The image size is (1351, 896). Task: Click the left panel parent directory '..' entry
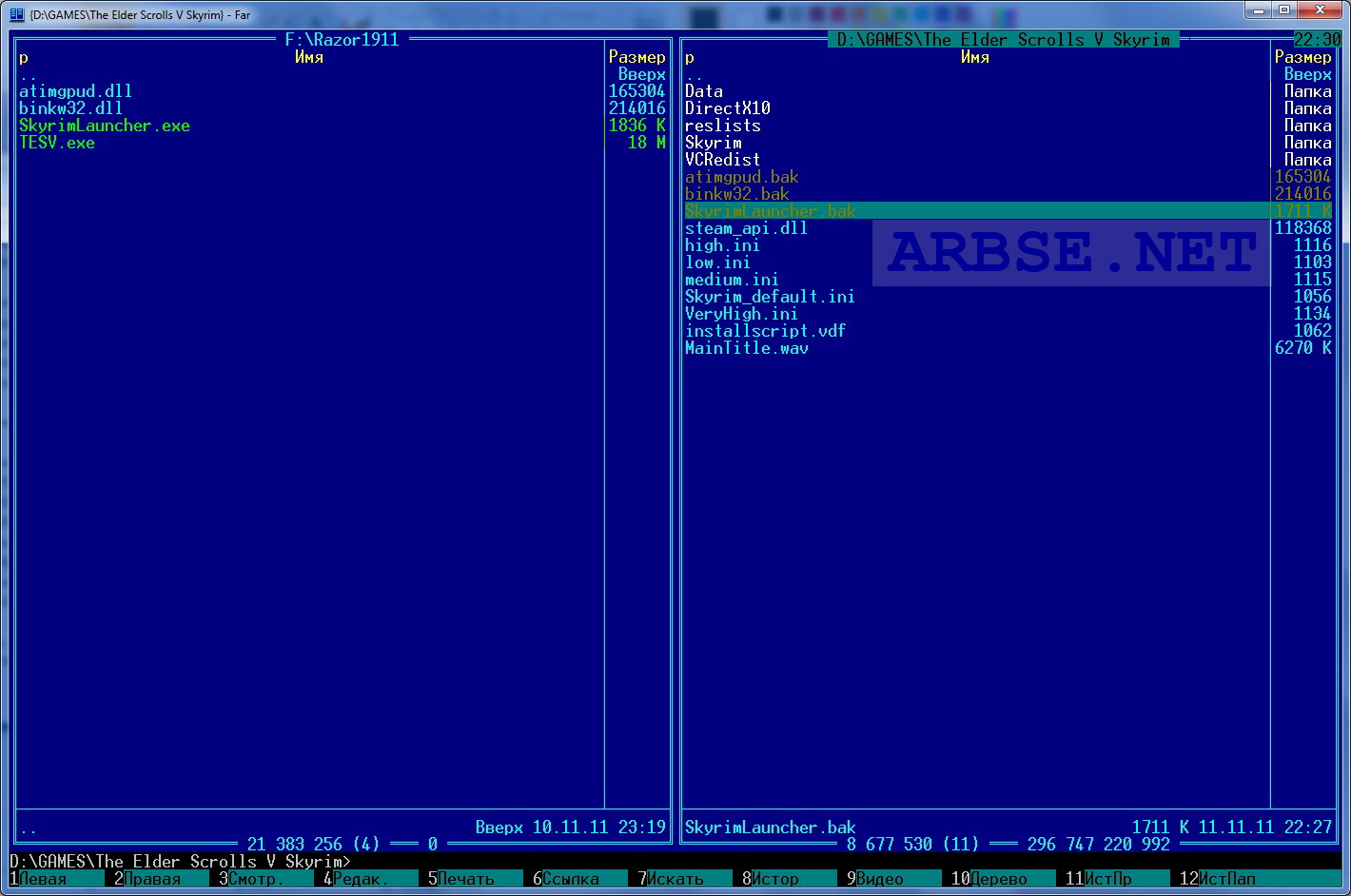pos(29,74)
